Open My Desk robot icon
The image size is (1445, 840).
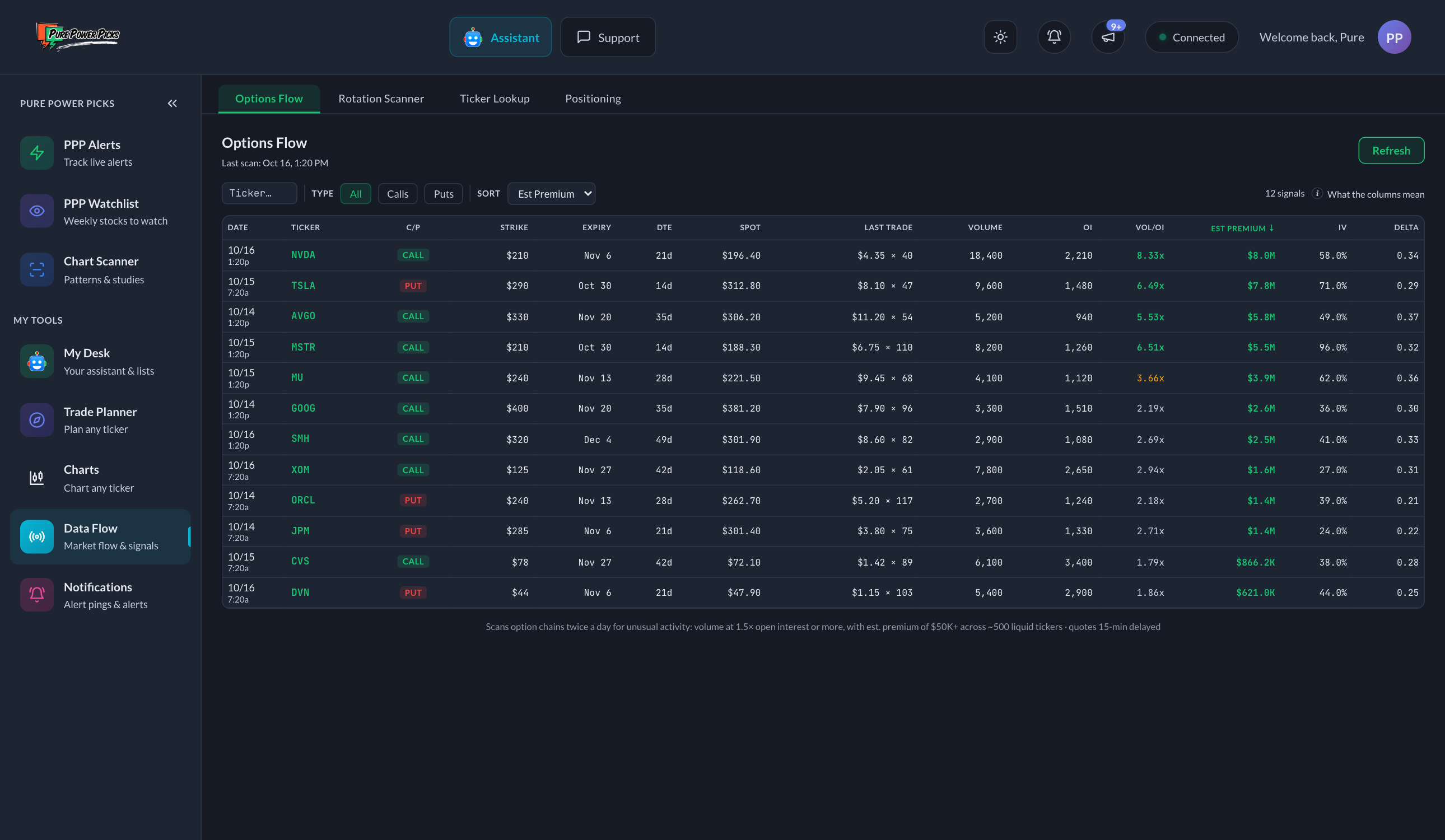37,361
